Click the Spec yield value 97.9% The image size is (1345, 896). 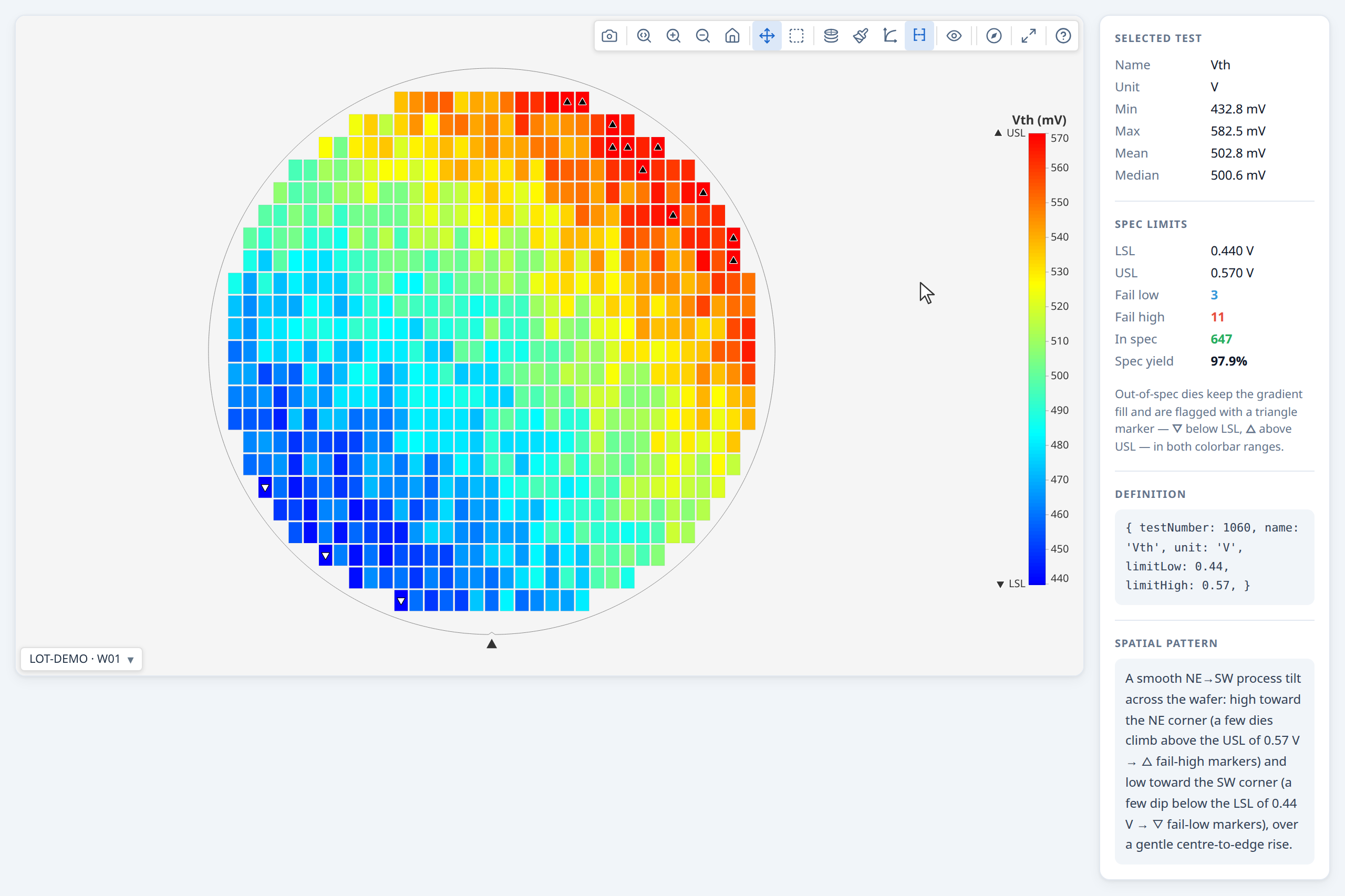[x=1228, y=361]
